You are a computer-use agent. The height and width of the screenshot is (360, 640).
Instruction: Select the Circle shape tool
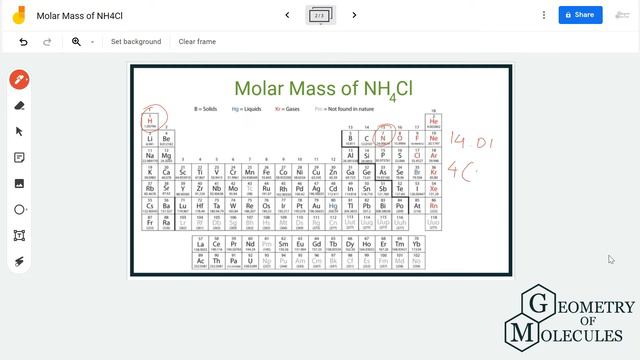coord(19,210)
